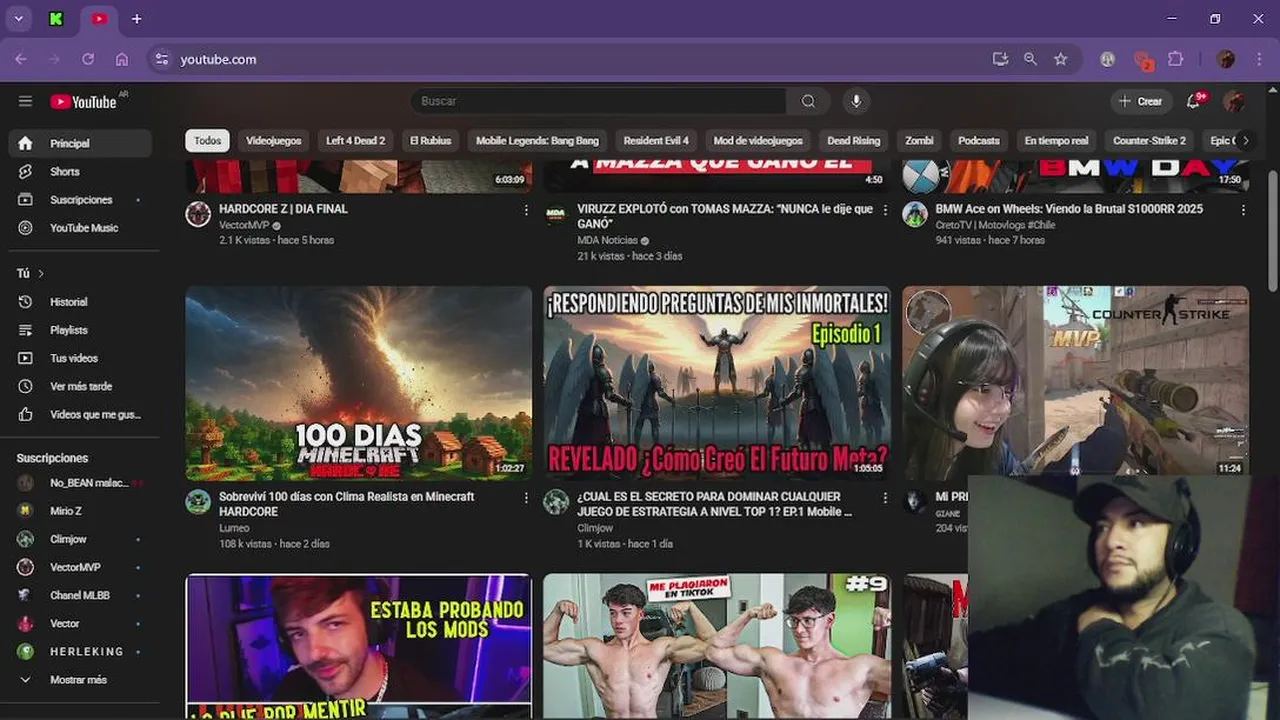Open options for VIRUZZ EXPLOTÓ video
This screenshot has height=720, width=1280.
tap(885, 210)
